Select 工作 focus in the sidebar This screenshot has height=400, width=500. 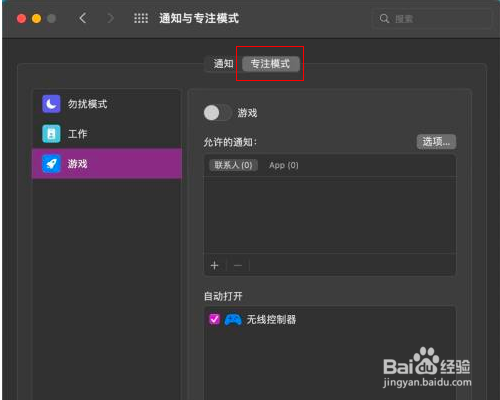107,134
